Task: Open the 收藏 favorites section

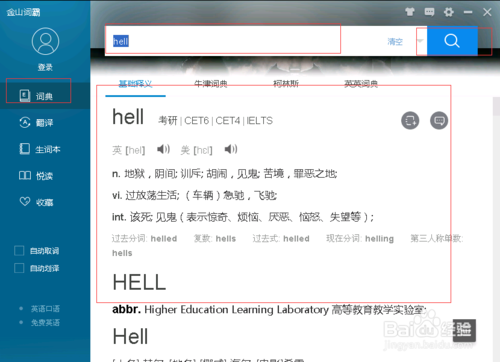Action: [x=45, y=202]
